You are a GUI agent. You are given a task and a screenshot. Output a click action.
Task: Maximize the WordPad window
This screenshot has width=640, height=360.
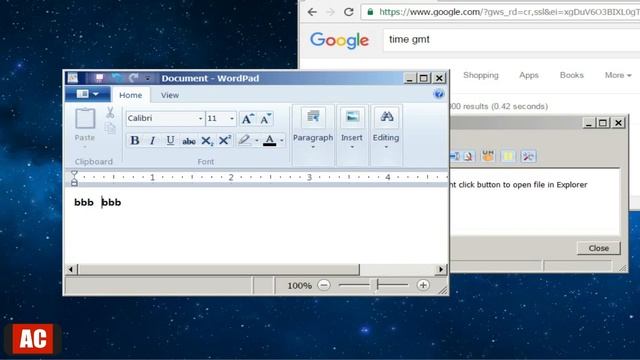coord(424,78)
